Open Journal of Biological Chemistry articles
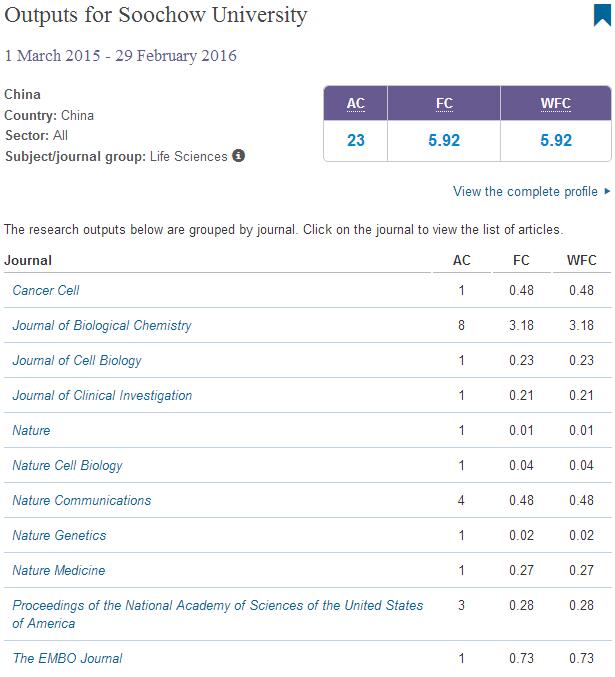This screenshot has width=615, height=677. (x=102, y=325)
